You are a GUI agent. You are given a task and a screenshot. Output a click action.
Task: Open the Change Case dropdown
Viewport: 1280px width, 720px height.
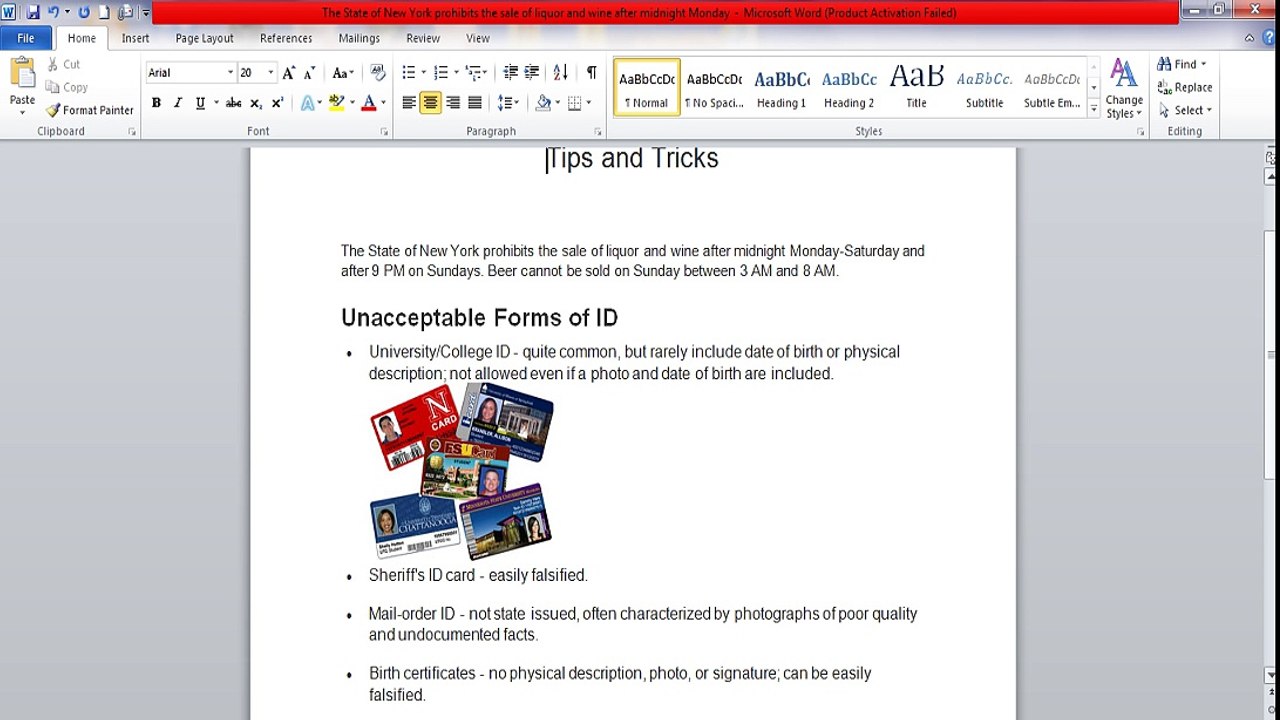tap(343, 73)
